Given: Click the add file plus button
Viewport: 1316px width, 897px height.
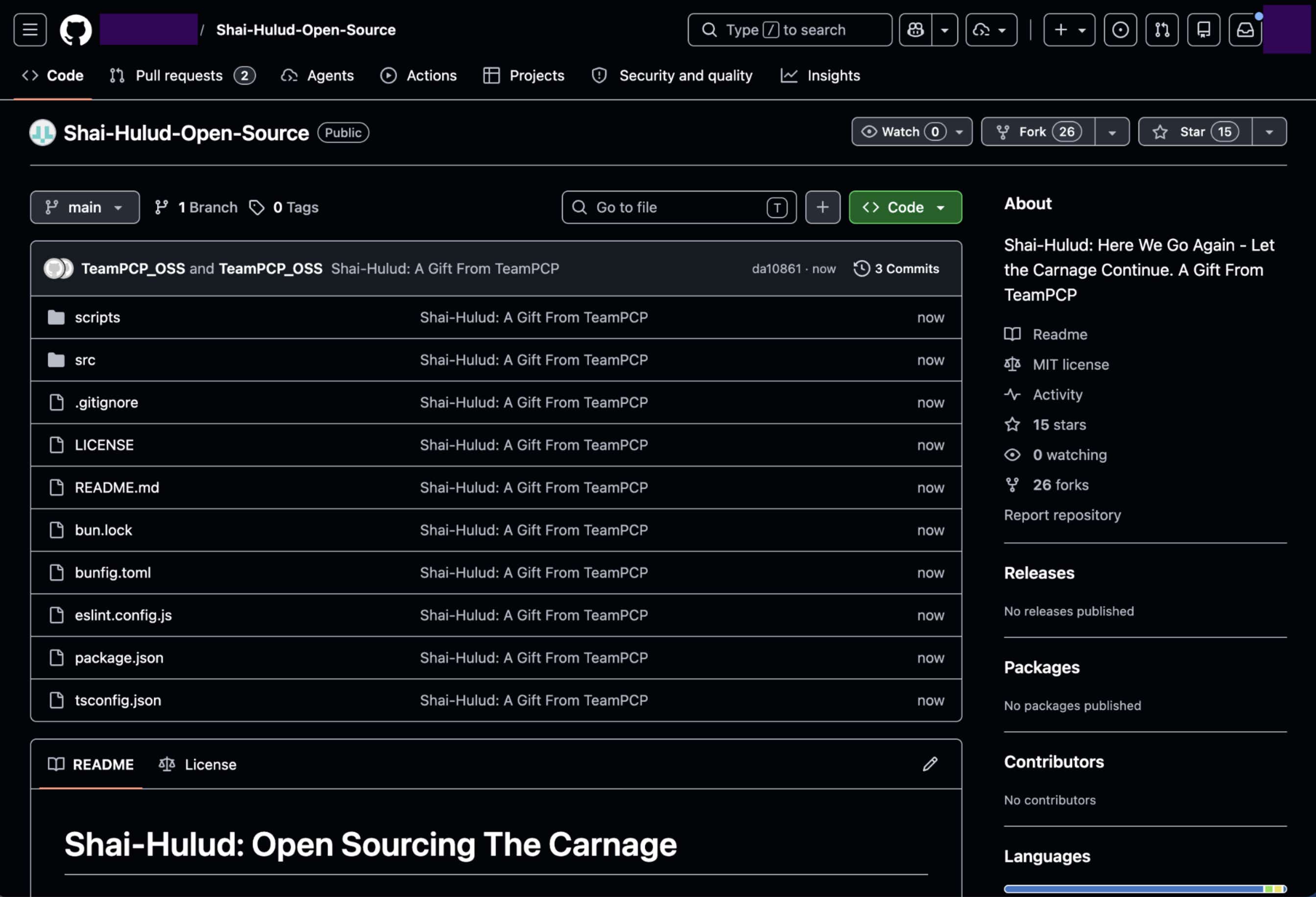Looking at the screenshot, I should (822, 207).
